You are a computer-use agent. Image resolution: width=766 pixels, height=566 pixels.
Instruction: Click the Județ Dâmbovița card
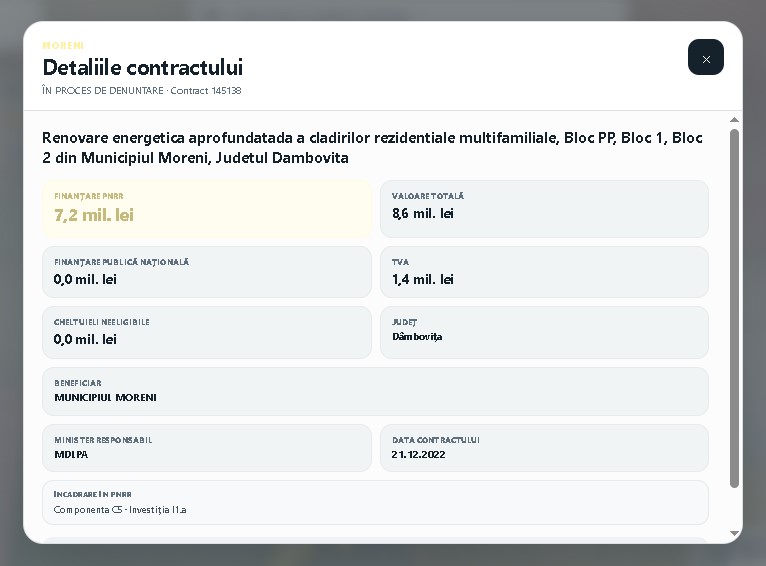544,333
